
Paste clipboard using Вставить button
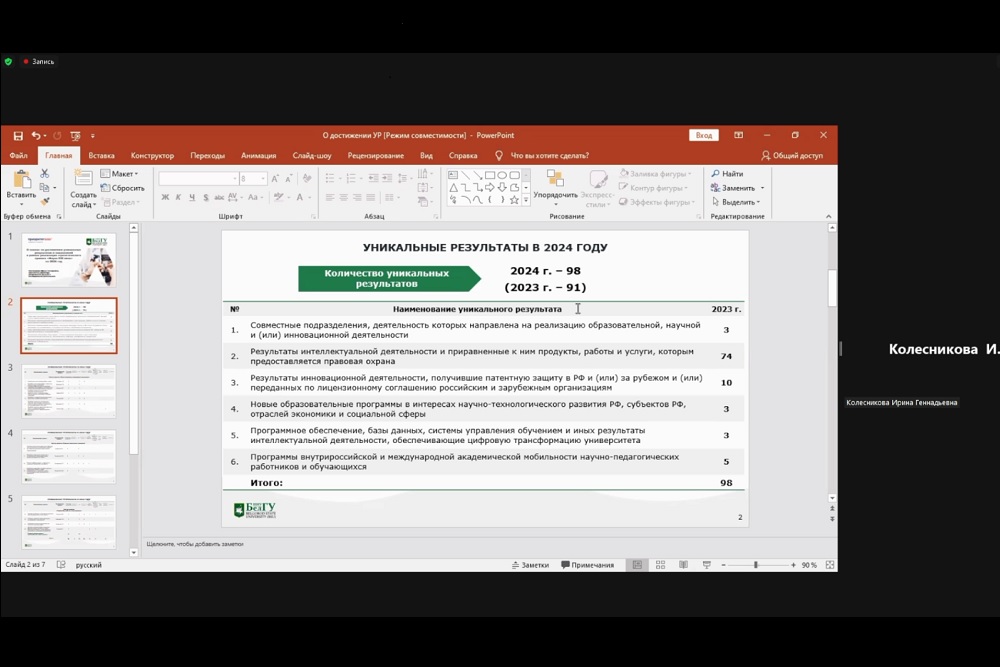21,188
